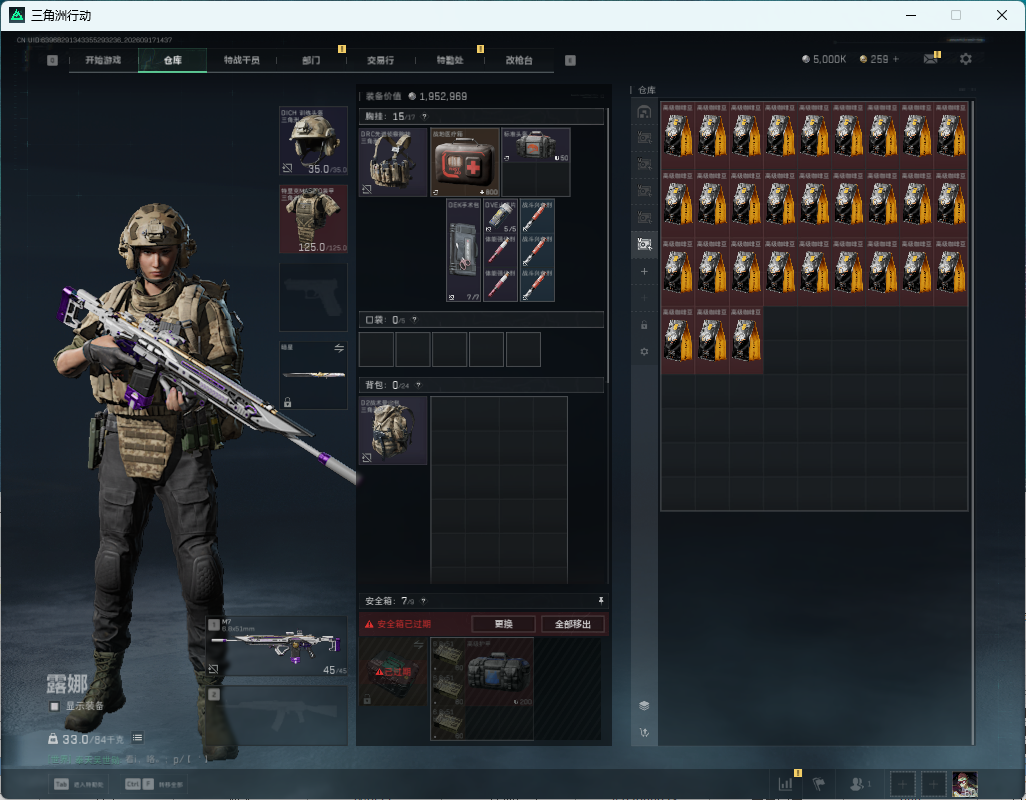Image resolution: width=1026 pixels, height=800 pixels.
Task: Select the tactical backpack item under 背包
Action: pyautogui.click(x=393, y=430)
